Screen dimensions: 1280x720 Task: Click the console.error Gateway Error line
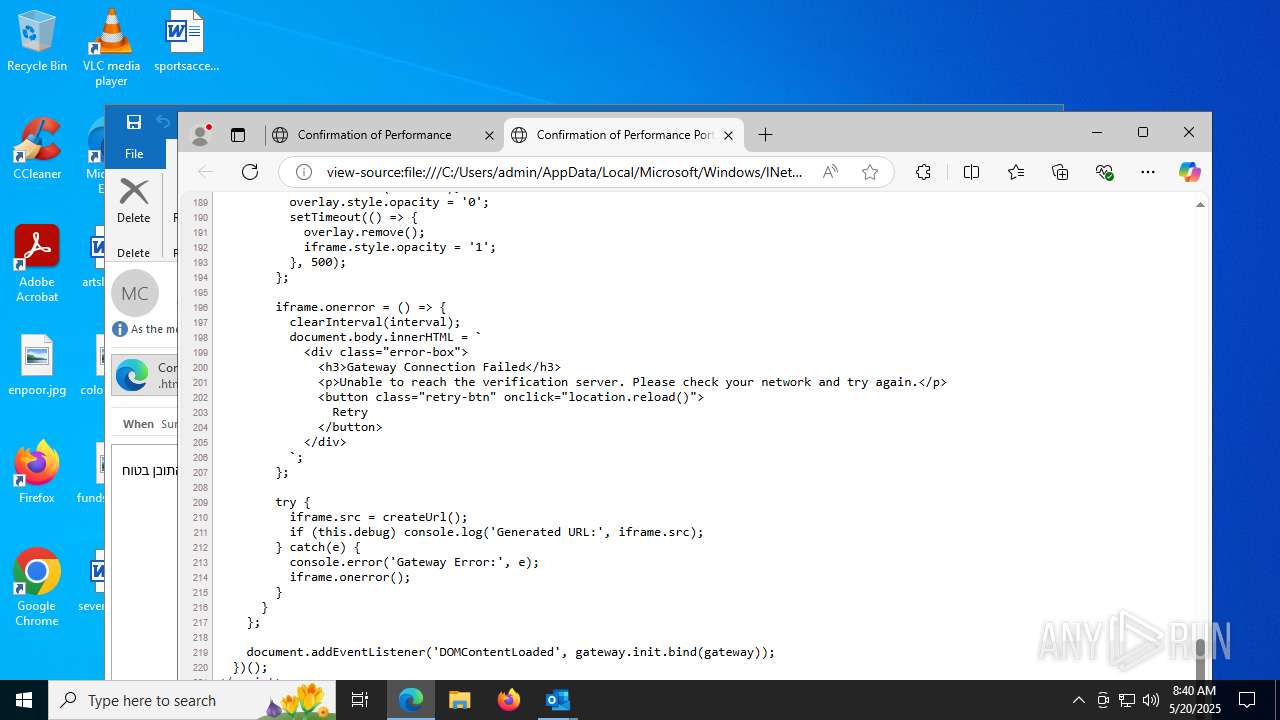pyautogui.click(x=414, y=562)
